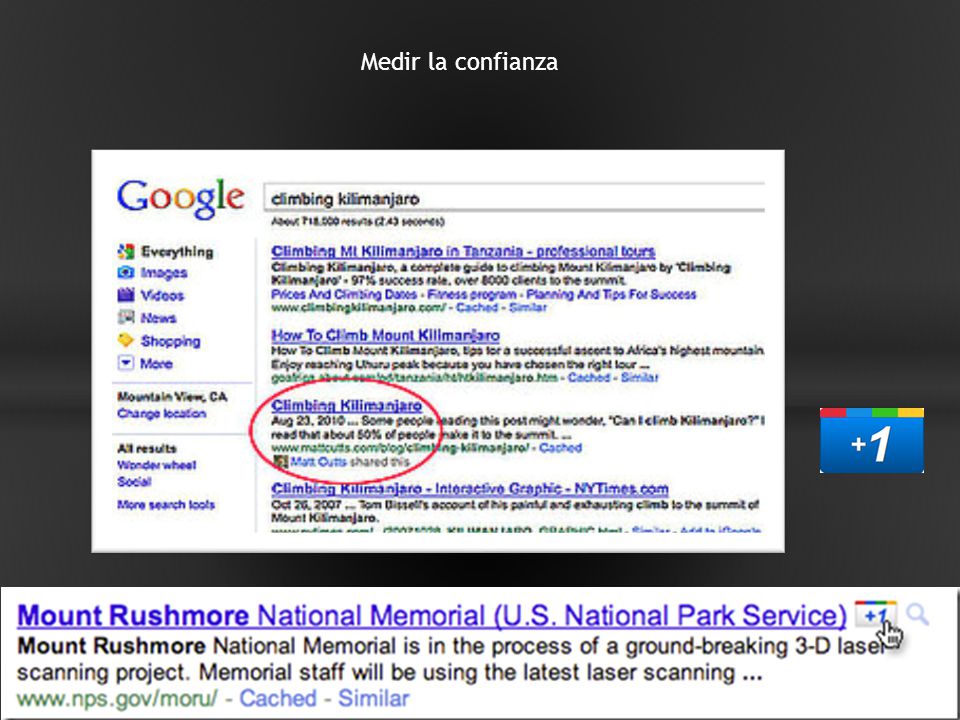The height and width of the screenshot is (720, 960).
Task: Open Similar link for nps.gov/moru result
Action: point(373,698)
